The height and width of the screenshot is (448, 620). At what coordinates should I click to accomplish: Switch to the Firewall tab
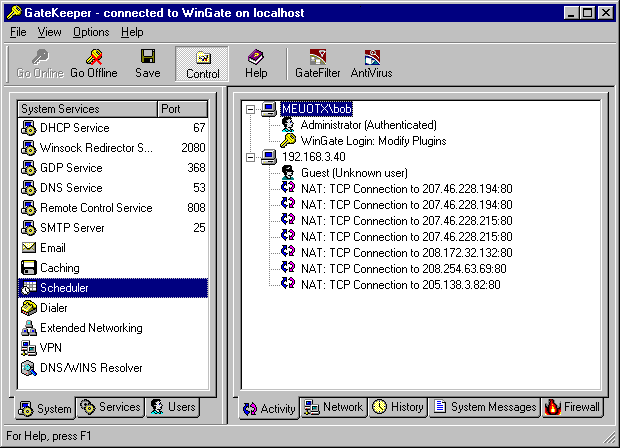[x=573, y=407]
